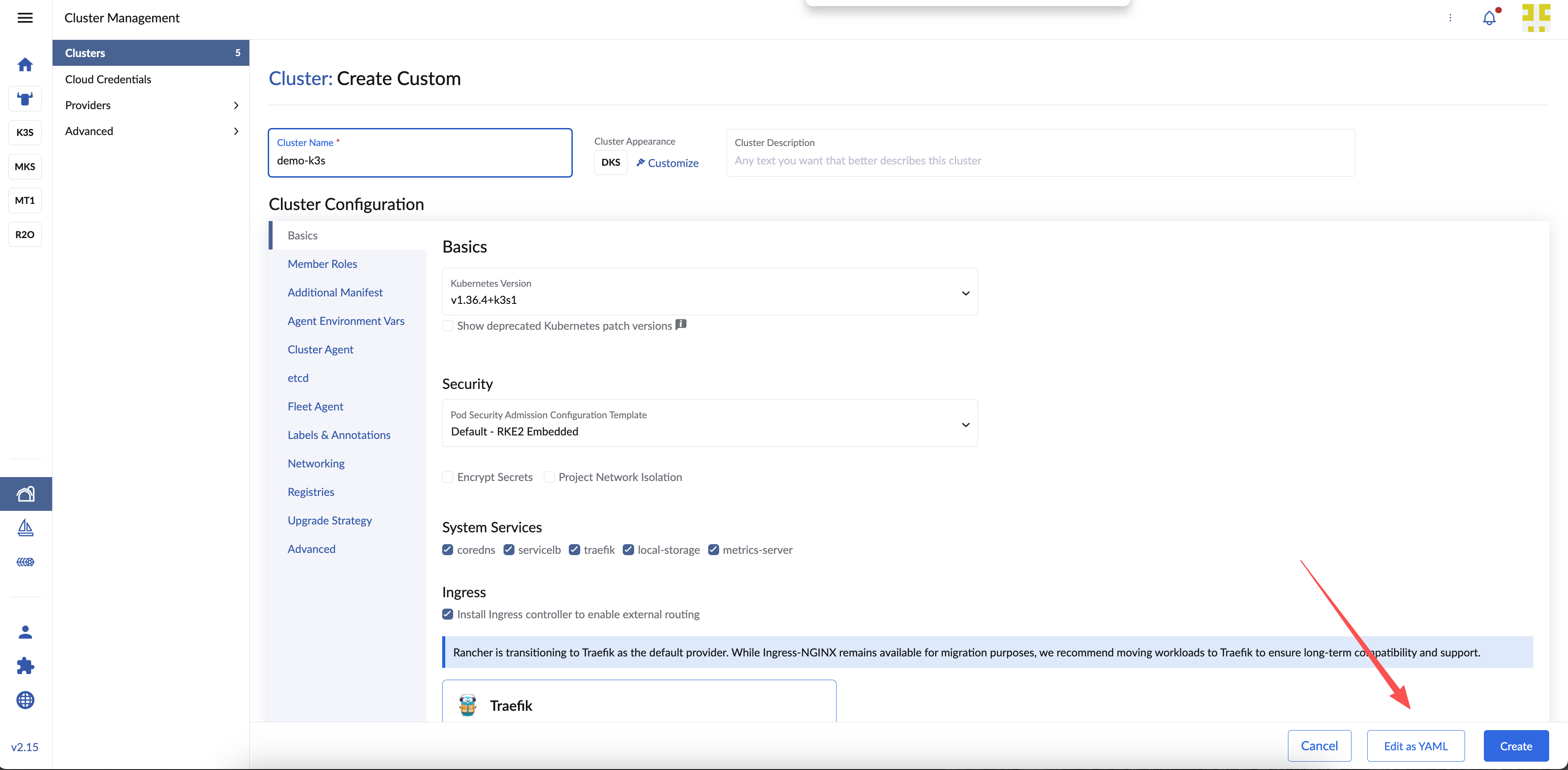The width and height of the screenshot is (1568, 770).
Task: Open Continuous Delivery sailboat icon
Action: pos(25,528)
